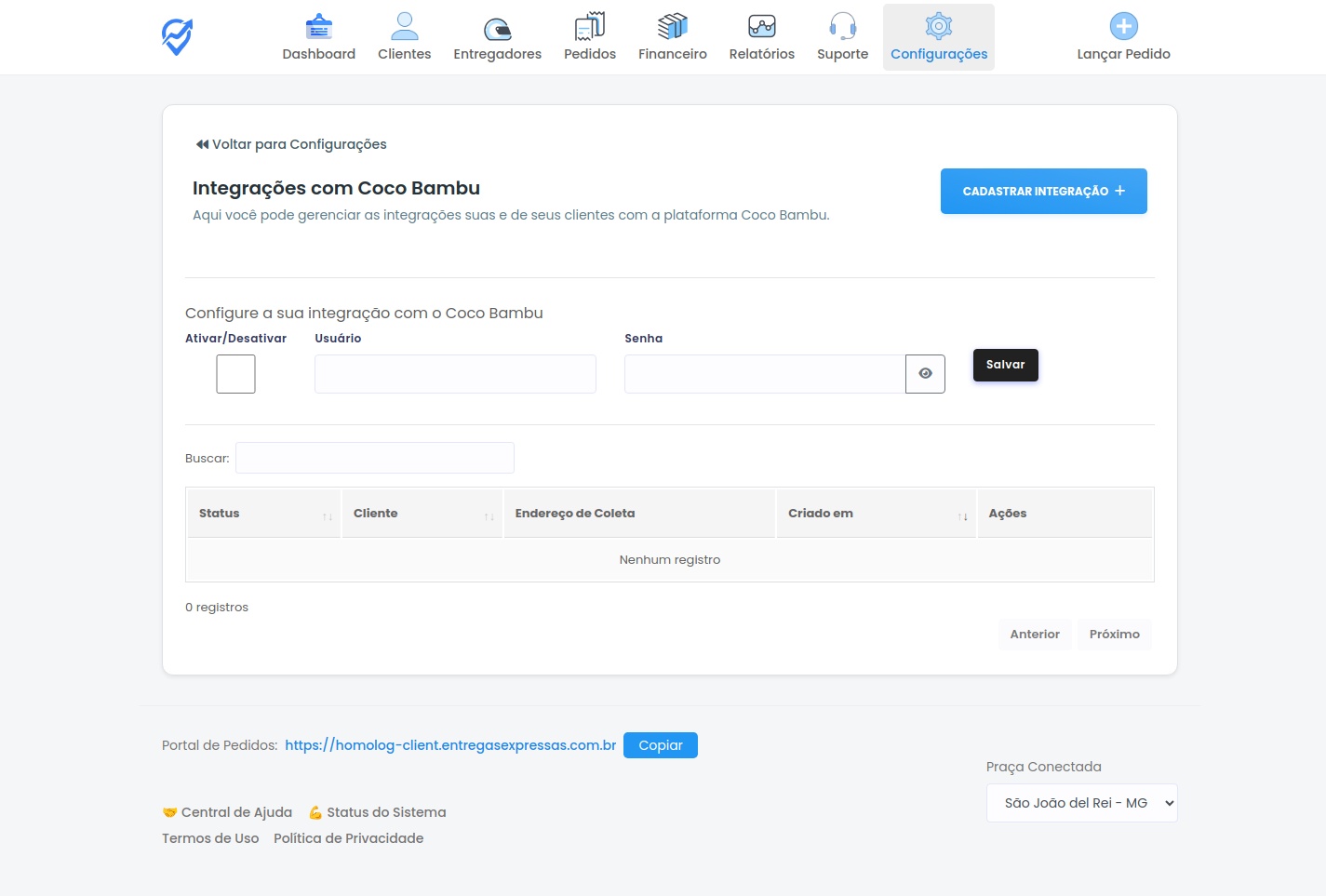Image resolution: width=1326 pixels, height=896 pixels.
Task: Open the Clientes person icon
Action: (404, 27)
